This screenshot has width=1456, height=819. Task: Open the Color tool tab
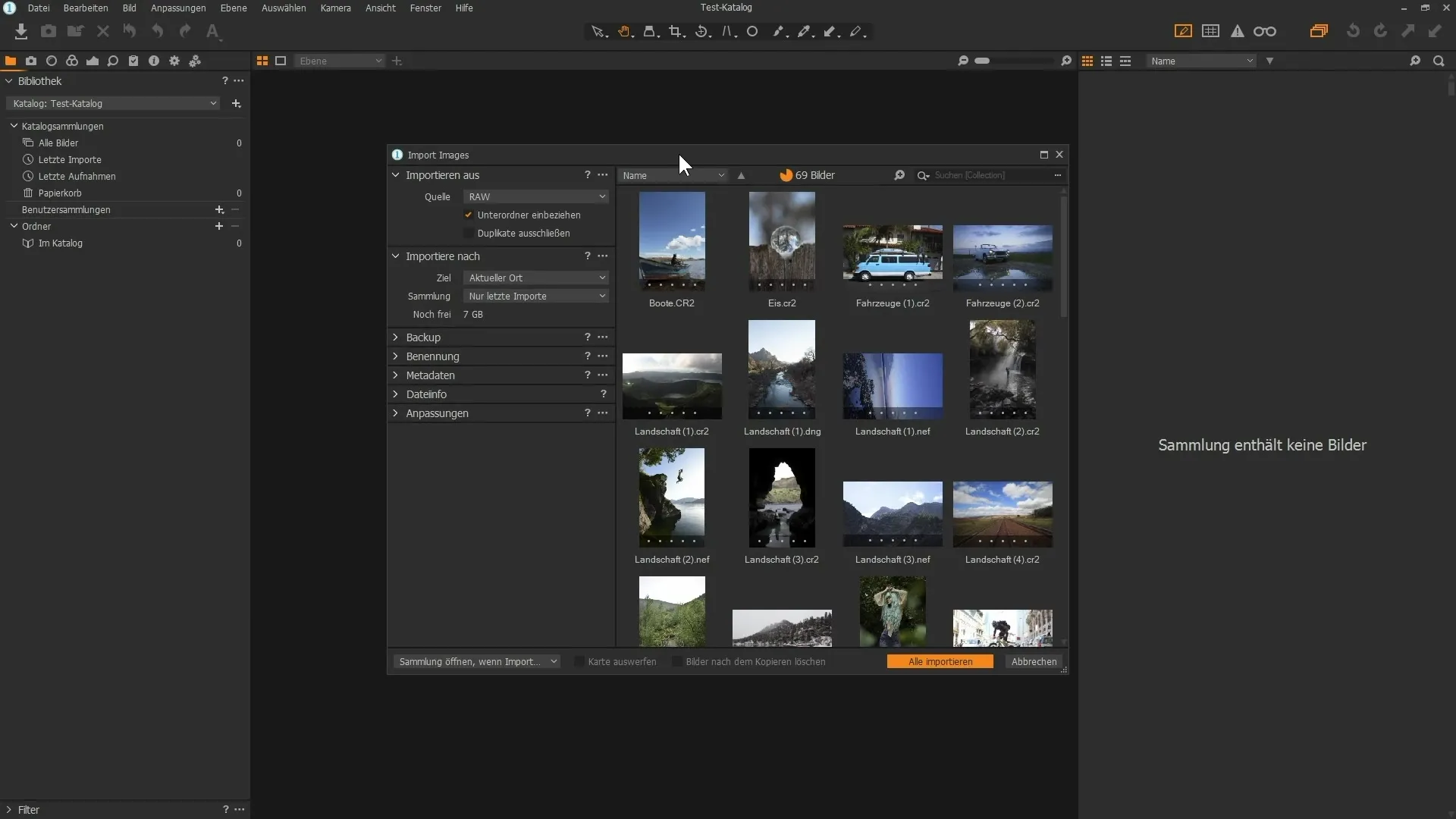(72, 61)
